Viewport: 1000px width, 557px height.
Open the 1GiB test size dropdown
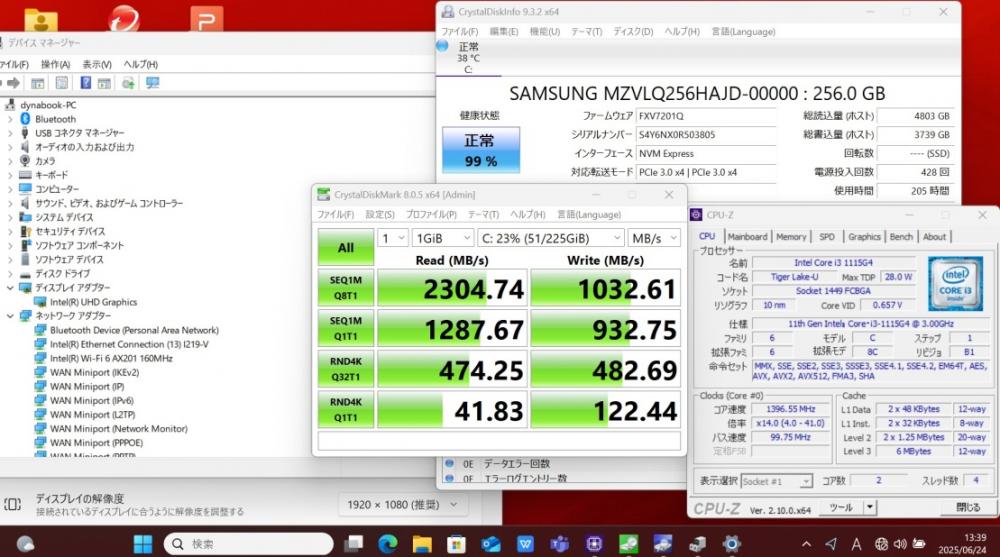click(x=443, y=238)
